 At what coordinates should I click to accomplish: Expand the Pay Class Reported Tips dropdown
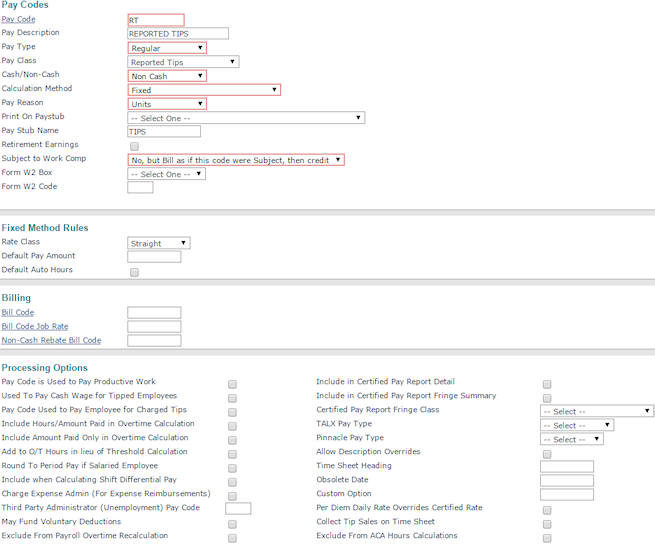(183, 62)
